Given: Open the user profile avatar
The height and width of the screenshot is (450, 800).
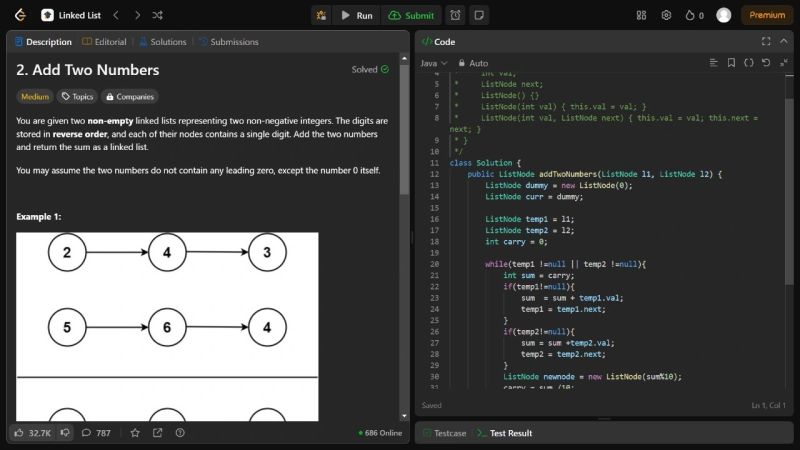Looking at the screenshot, I should point(723,15).
